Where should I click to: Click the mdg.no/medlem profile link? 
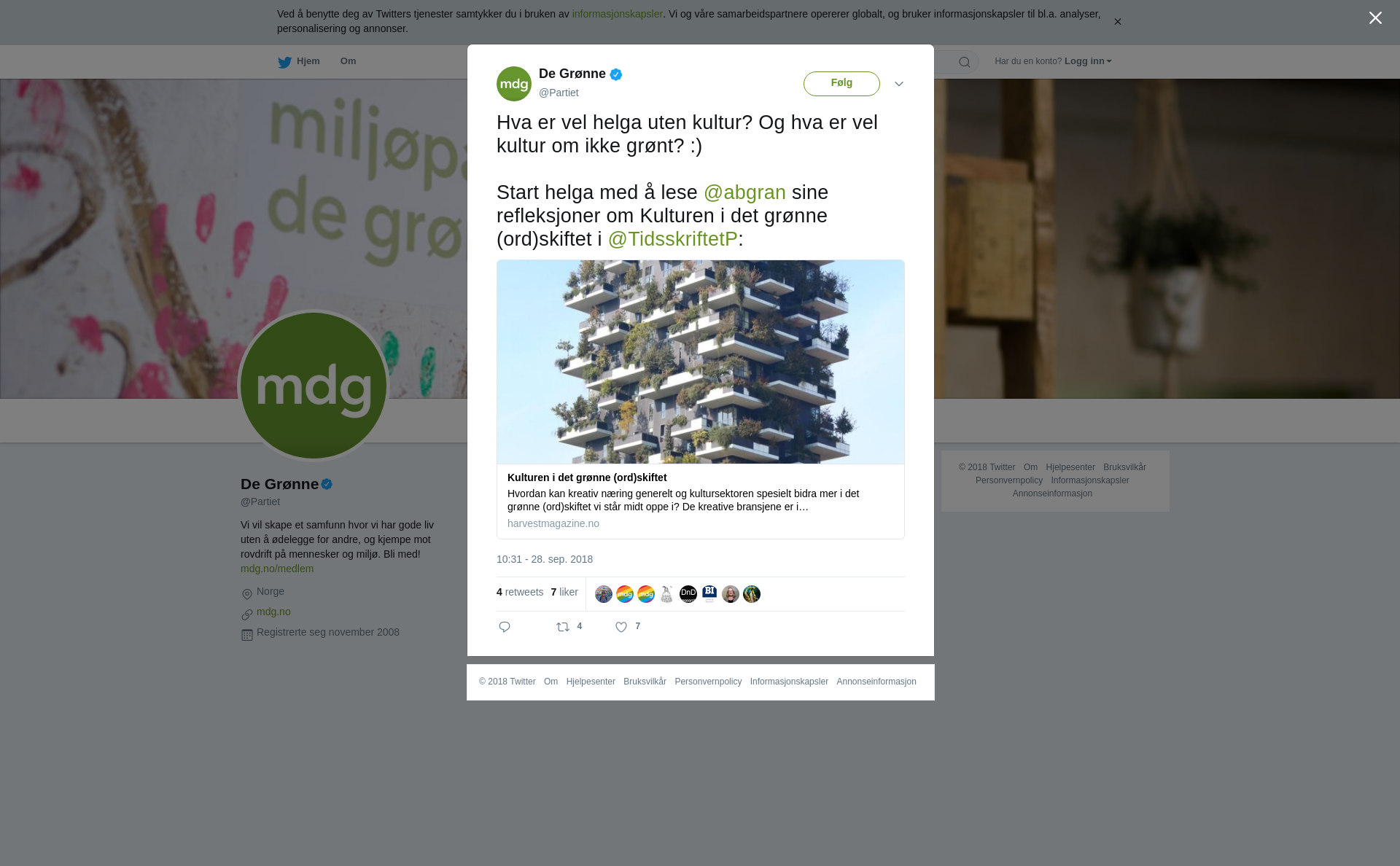coord(277,569)
